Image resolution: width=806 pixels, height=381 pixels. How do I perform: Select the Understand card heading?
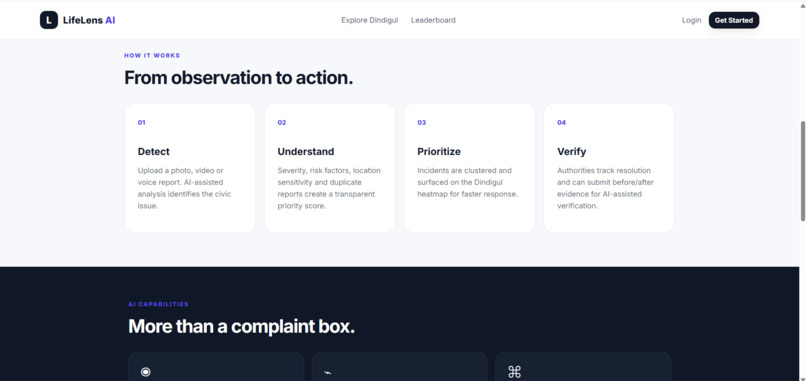[306, 152]
